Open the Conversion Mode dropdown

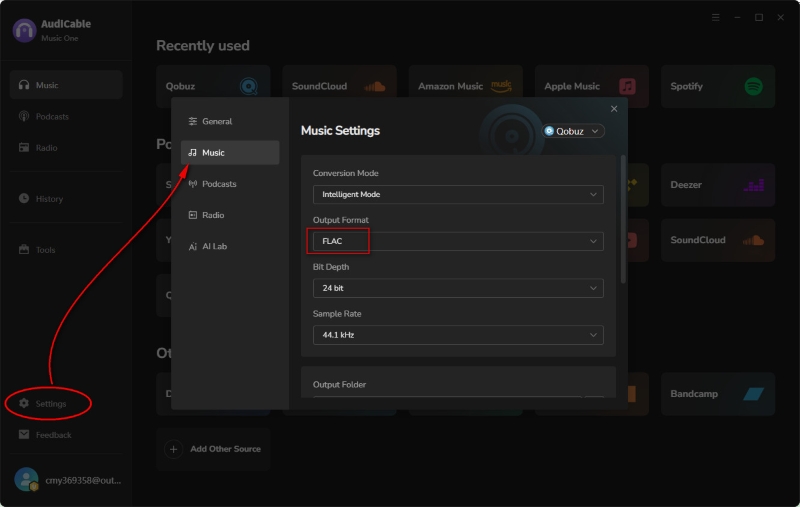coord(458,194)
